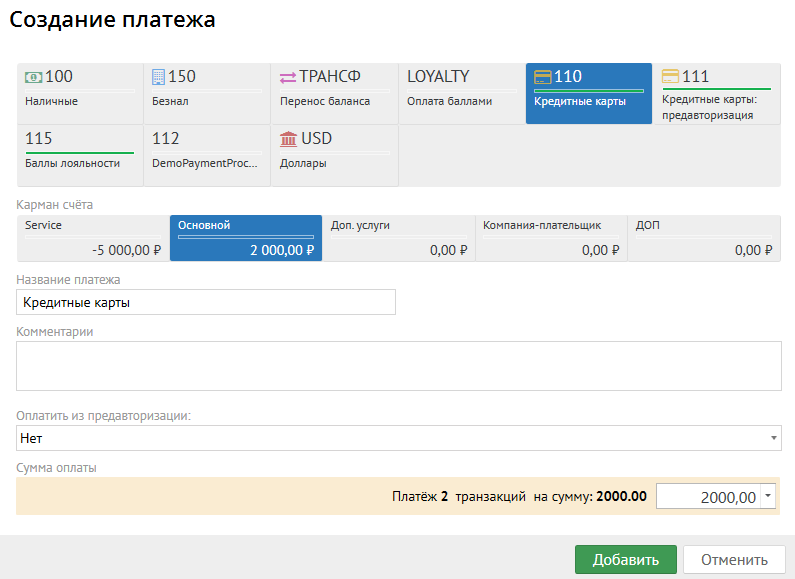Click the yellow card icon next to 111
The width and height of the screenshot is (795, 579).
click(670, 77)
